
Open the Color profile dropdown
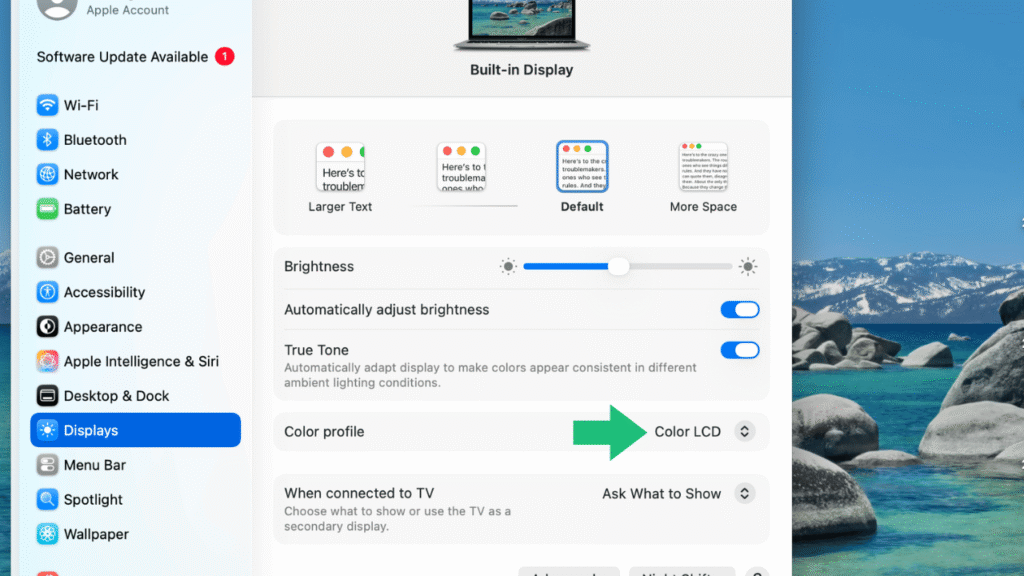[744, 432]
